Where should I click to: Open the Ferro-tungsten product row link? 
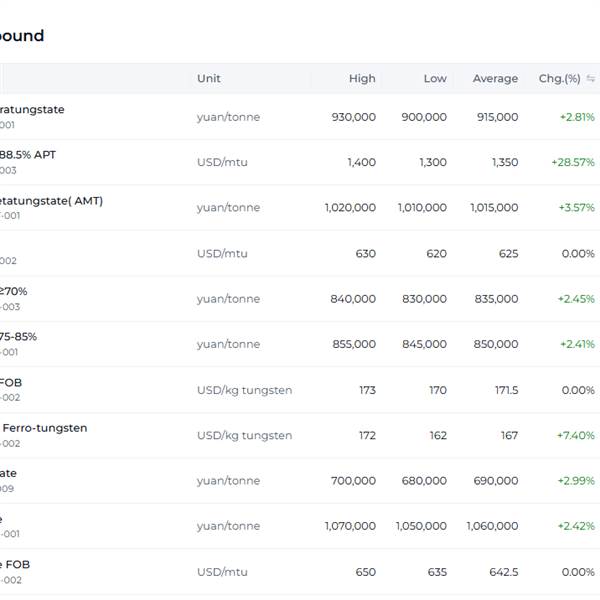[x=44, y=428]
